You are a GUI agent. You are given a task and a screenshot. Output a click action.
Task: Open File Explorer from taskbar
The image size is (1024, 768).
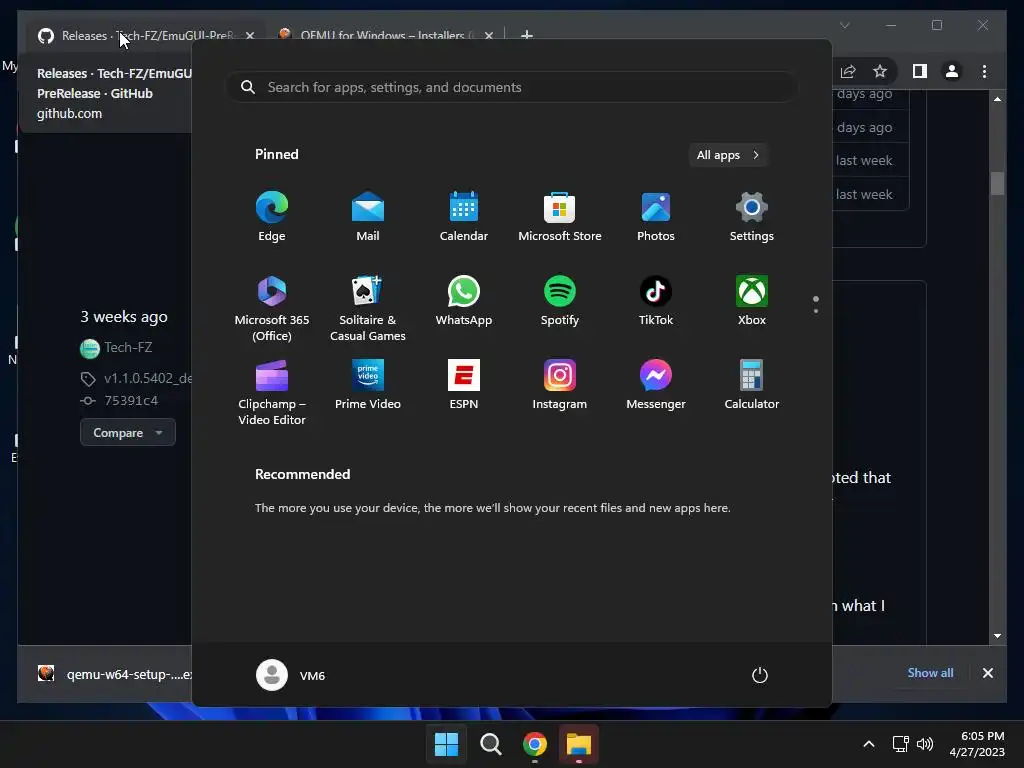click(579, 744)
